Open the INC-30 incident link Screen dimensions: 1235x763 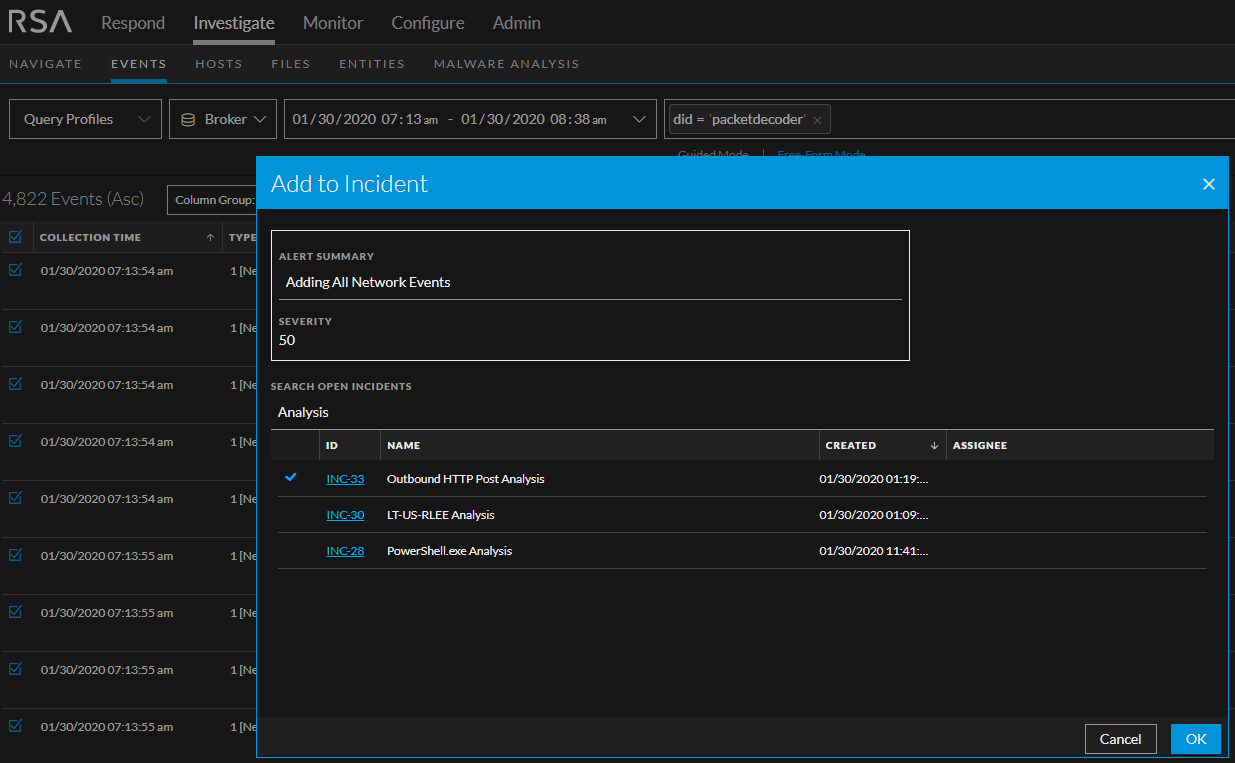pyautogui.click(x=345, y=515)
